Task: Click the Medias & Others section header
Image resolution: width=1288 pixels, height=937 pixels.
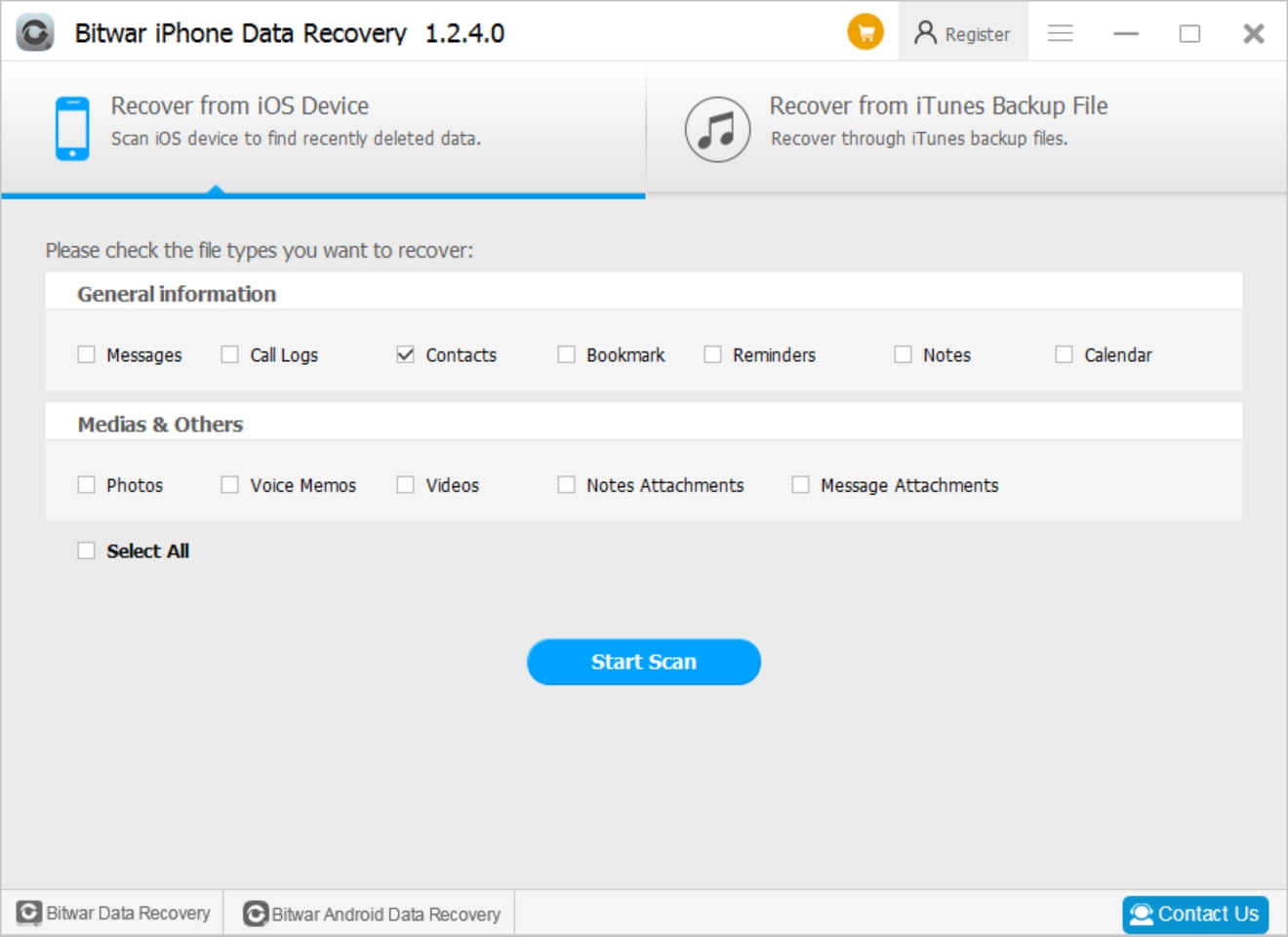Action: [160, 424]
